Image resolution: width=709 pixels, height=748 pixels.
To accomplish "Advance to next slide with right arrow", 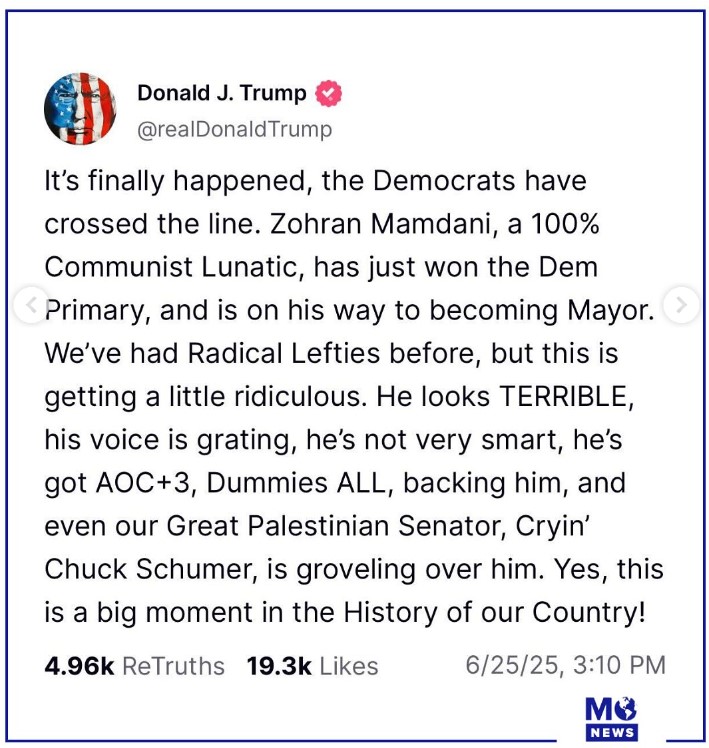I will (681, 305).
